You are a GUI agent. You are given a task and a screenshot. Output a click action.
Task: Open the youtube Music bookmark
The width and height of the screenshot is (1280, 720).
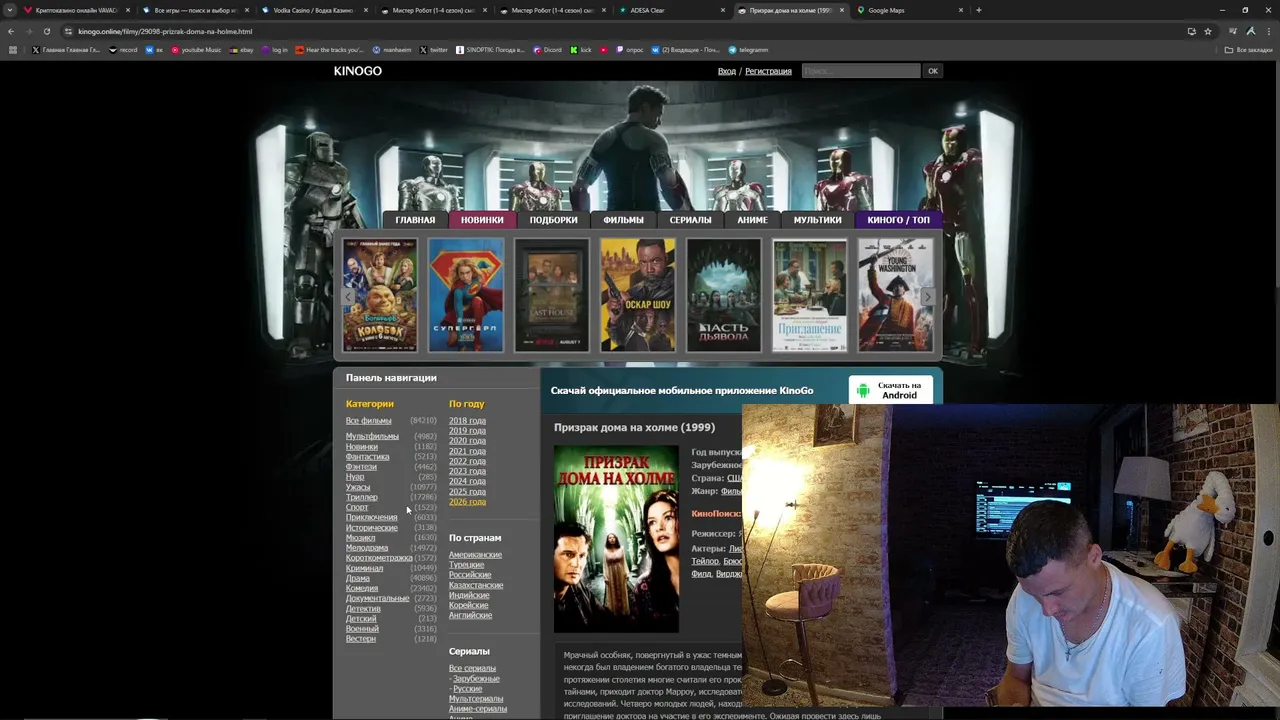pyautogui.click(x=196, y=50)
